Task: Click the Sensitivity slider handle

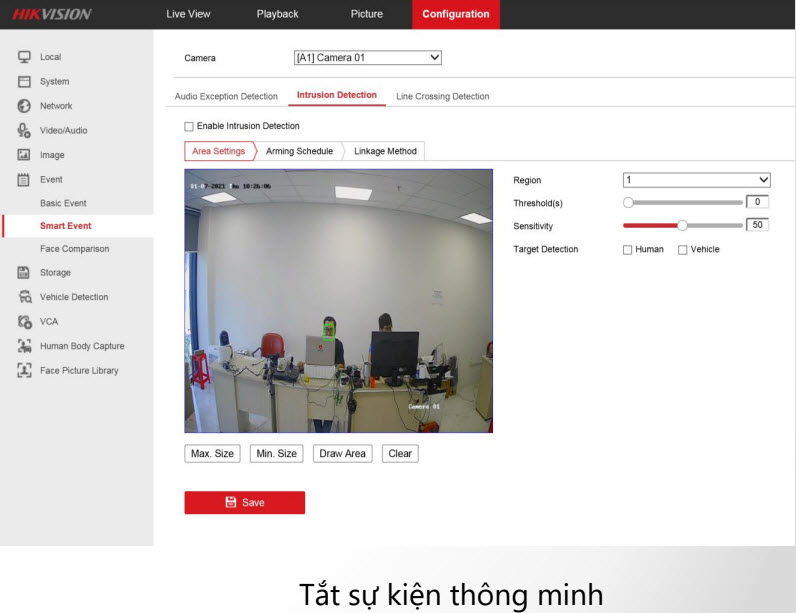Action: (x=682, y=226)
